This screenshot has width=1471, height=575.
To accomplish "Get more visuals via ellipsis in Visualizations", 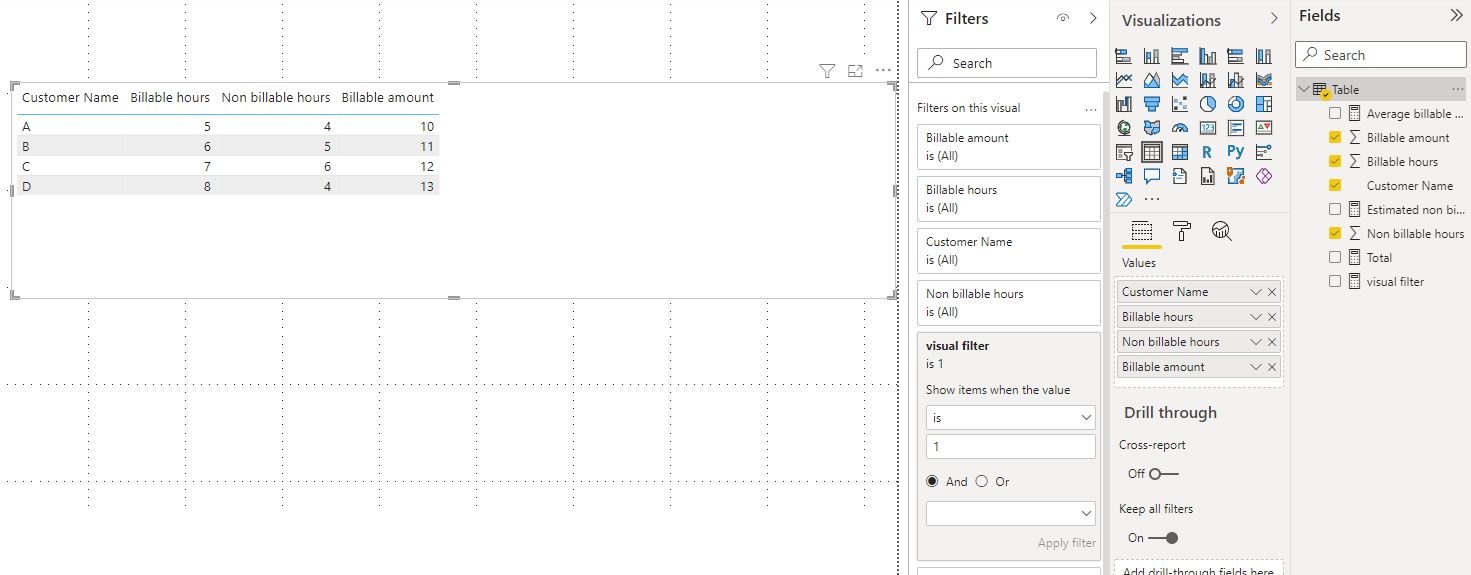I will tap(1152, 200).
